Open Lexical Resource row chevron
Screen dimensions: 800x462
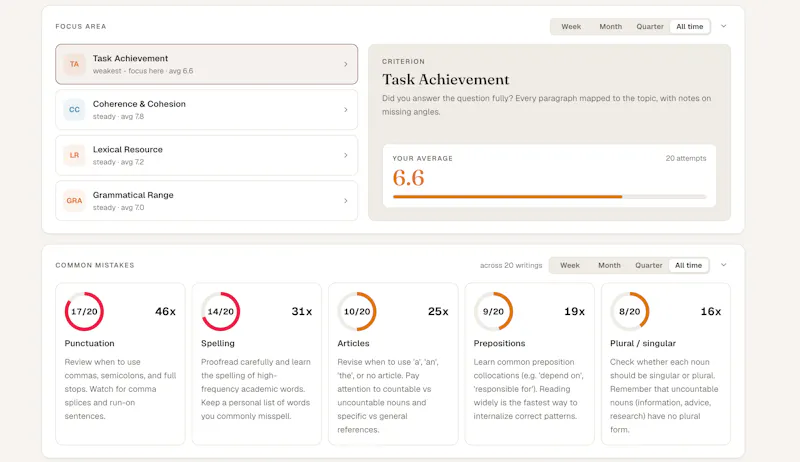coord(345,155)
